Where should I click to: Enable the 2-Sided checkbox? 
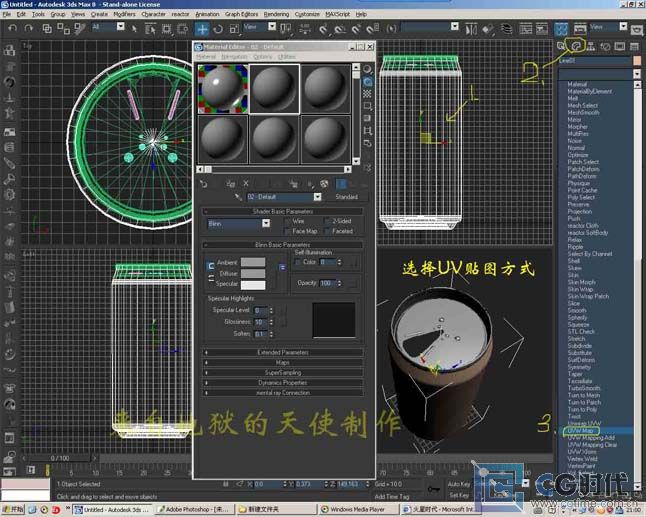[x=327, y=221]
